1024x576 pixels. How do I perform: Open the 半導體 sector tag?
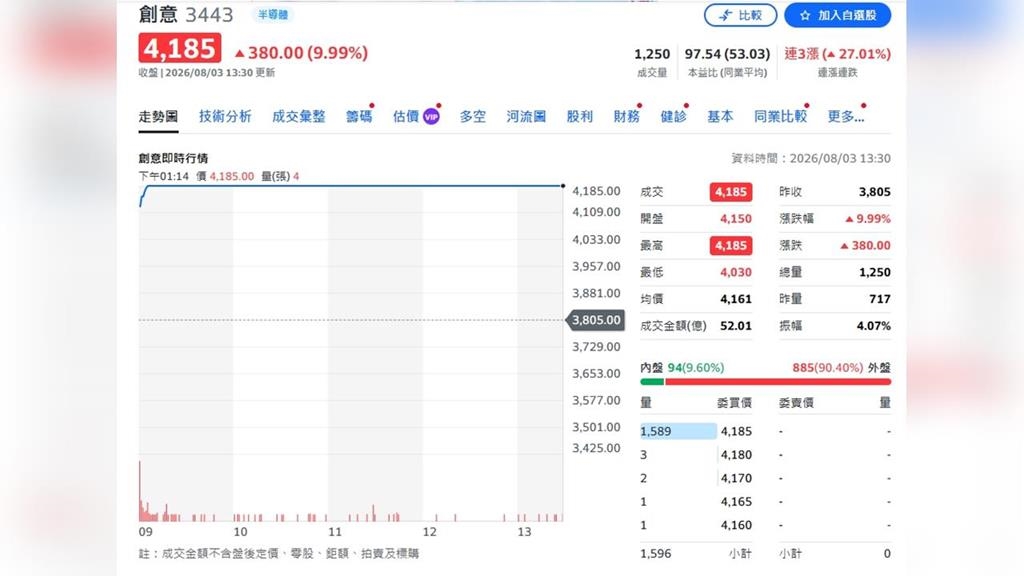(273, 14)
